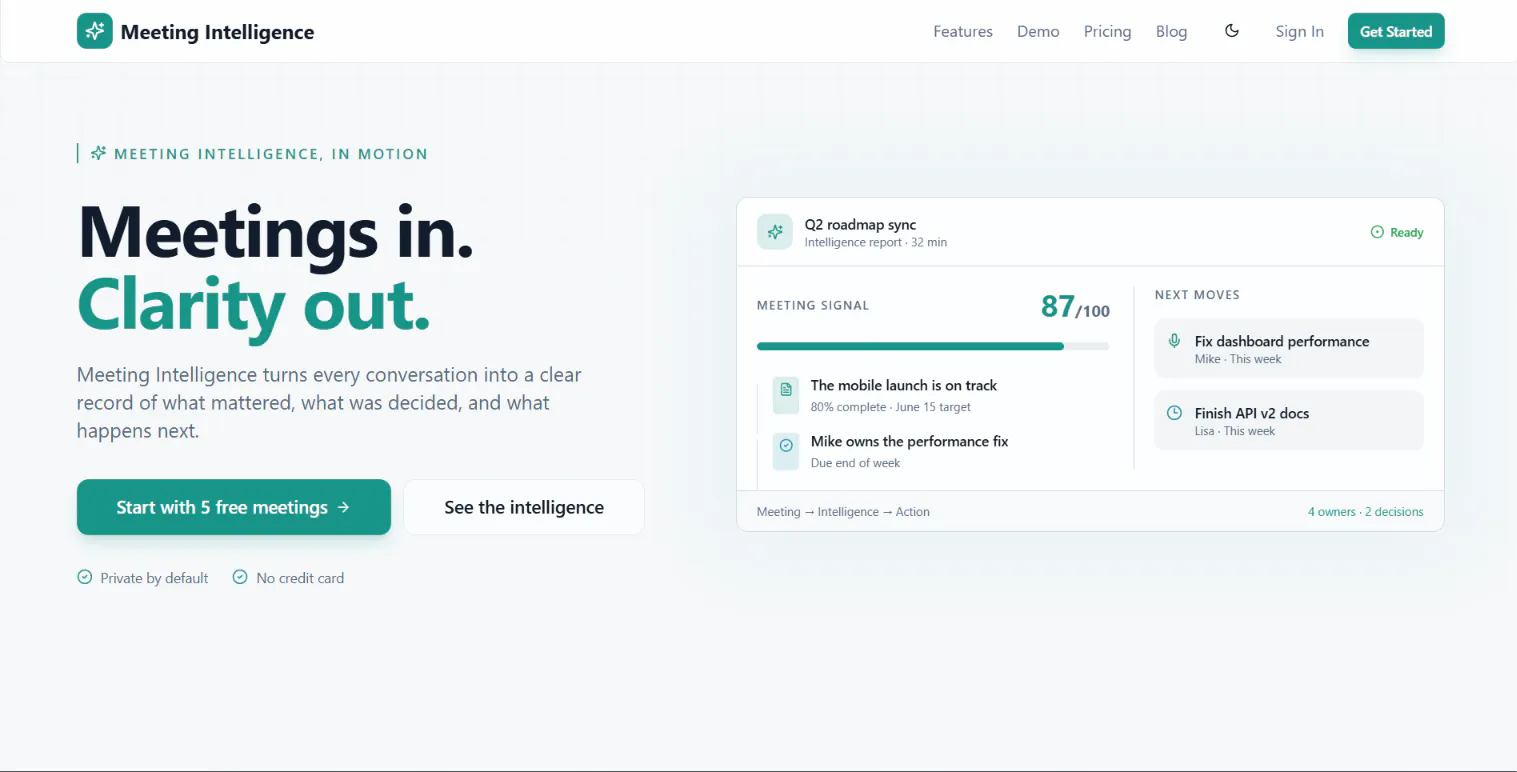The image size is (1517, 772).
Task: Click the Ready status label
Action: [x=1406, y=232]
